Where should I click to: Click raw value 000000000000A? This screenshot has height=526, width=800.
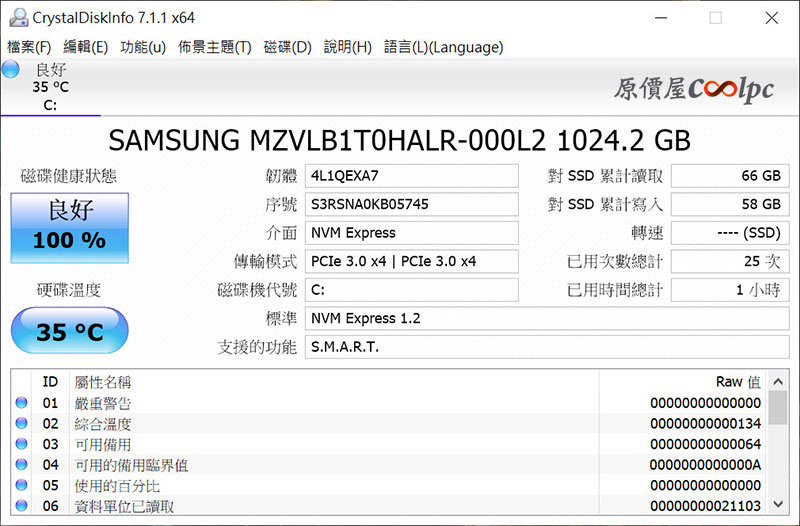tap(706, 465)
